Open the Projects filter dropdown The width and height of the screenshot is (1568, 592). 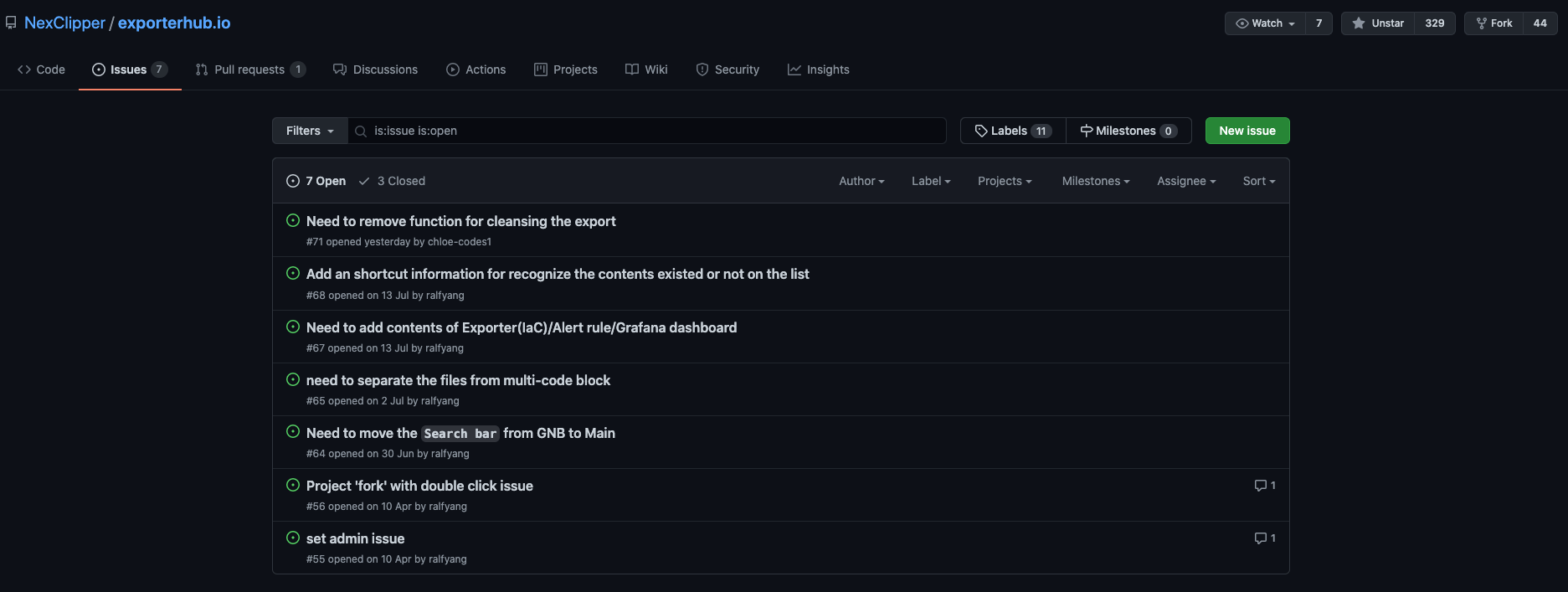(1005, 181)
